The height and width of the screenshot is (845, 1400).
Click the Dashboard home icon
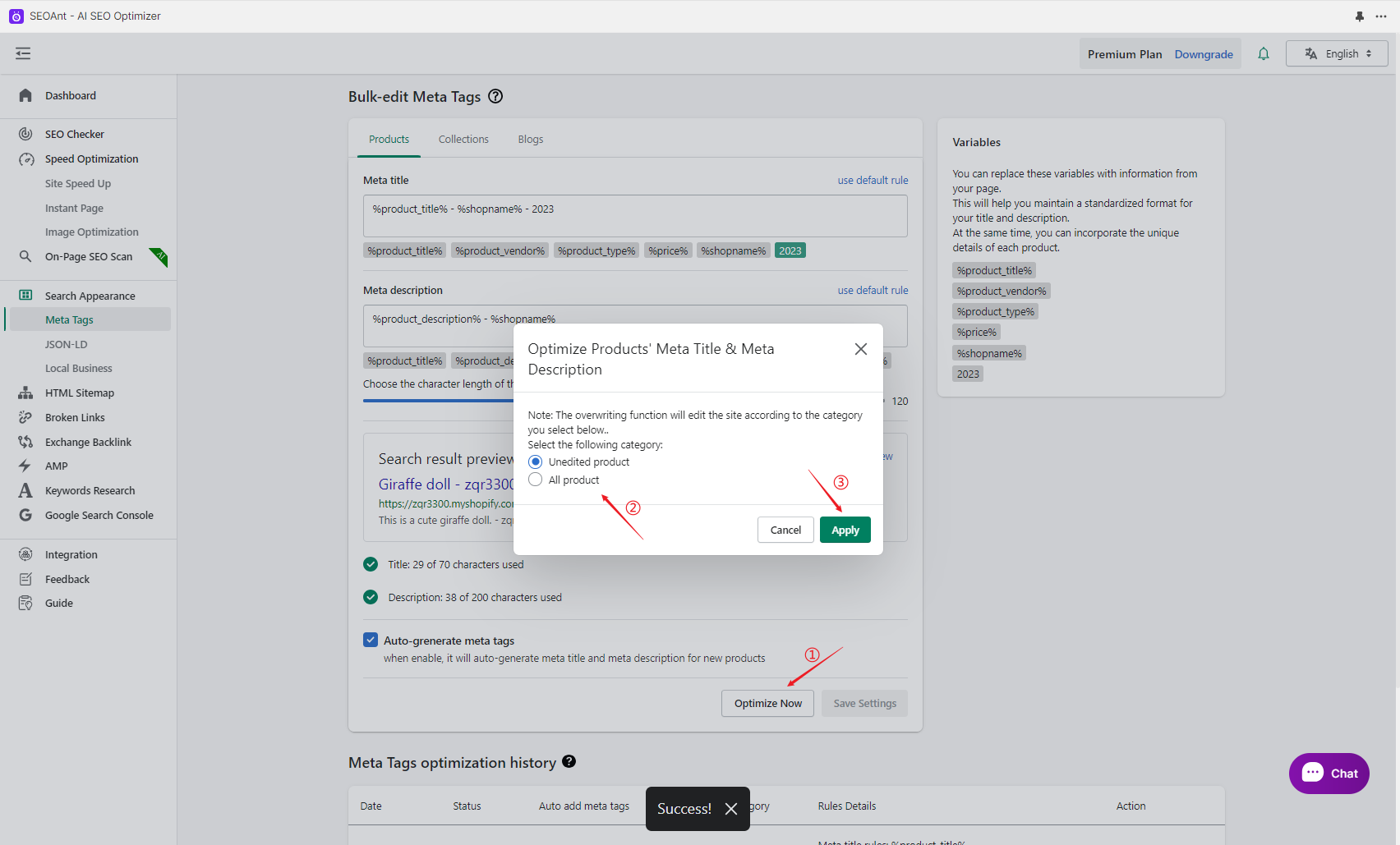click(x=25, y=95)
